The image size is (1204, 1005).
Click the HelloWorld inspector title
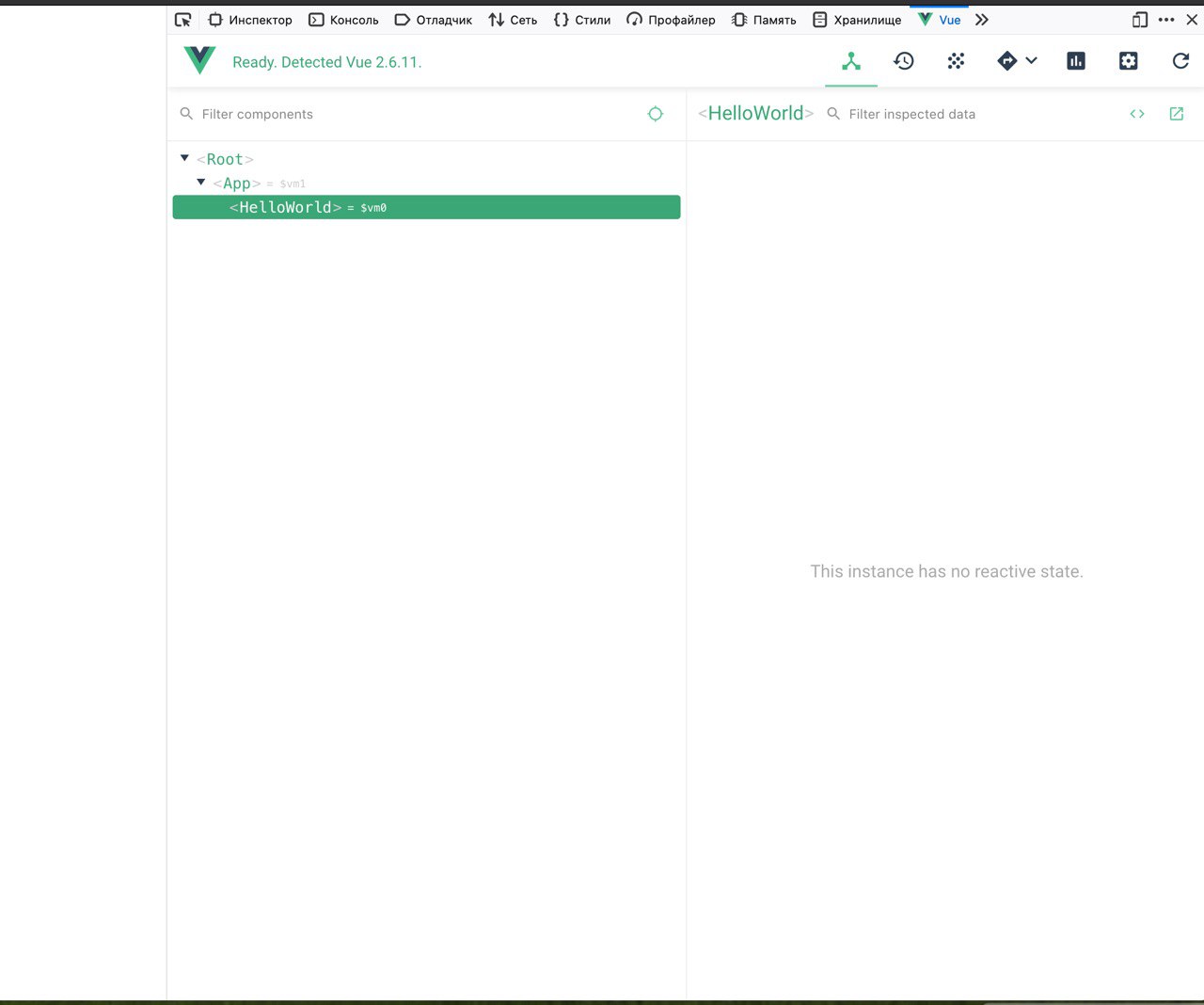(756, 113)
